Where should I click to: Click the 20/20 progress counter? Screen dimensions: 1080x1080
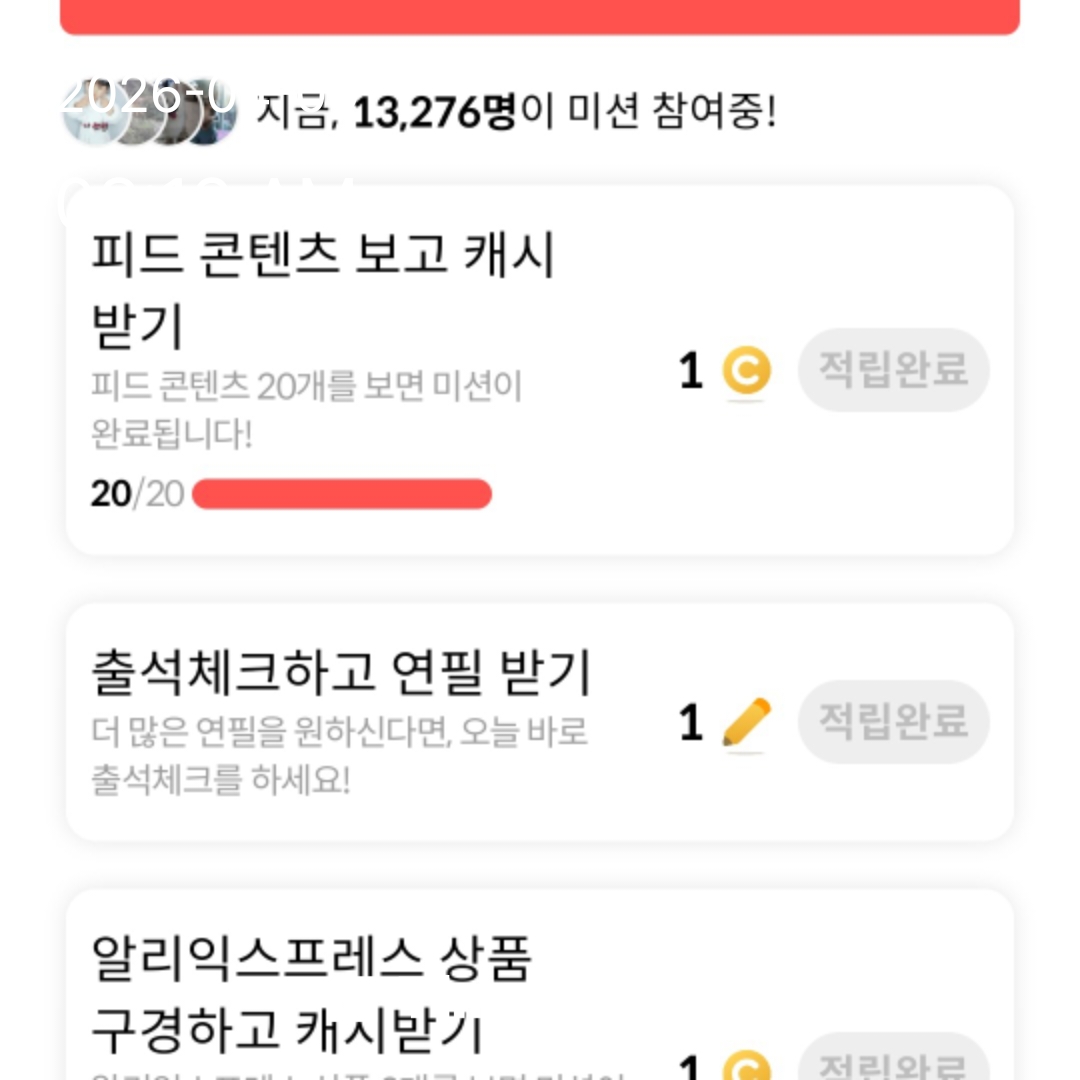coord(137,494)
